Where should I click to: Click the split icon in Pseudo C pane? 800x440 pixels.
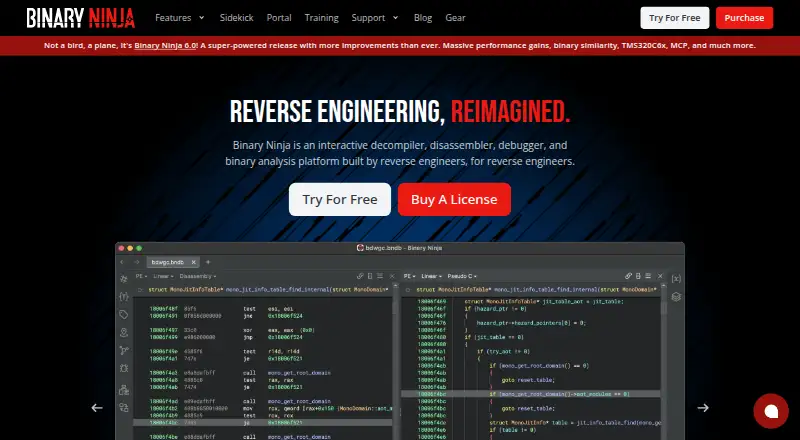(638, 276)
